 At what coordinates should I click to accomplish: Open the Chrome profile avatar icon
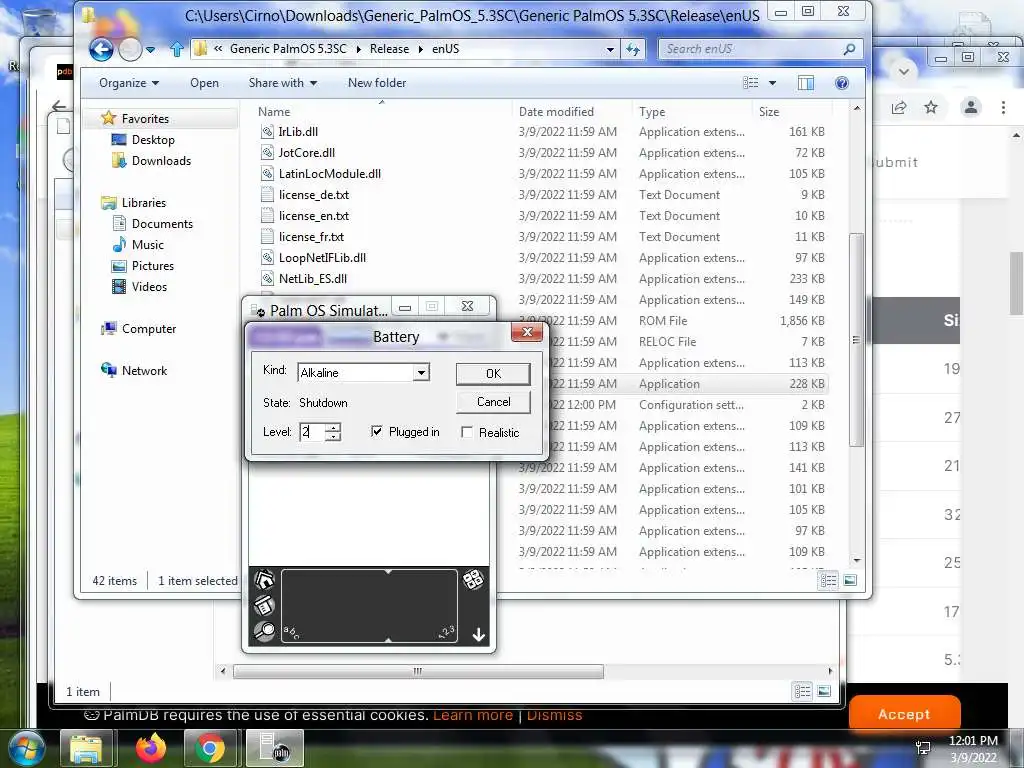click(x=971, y=107)
